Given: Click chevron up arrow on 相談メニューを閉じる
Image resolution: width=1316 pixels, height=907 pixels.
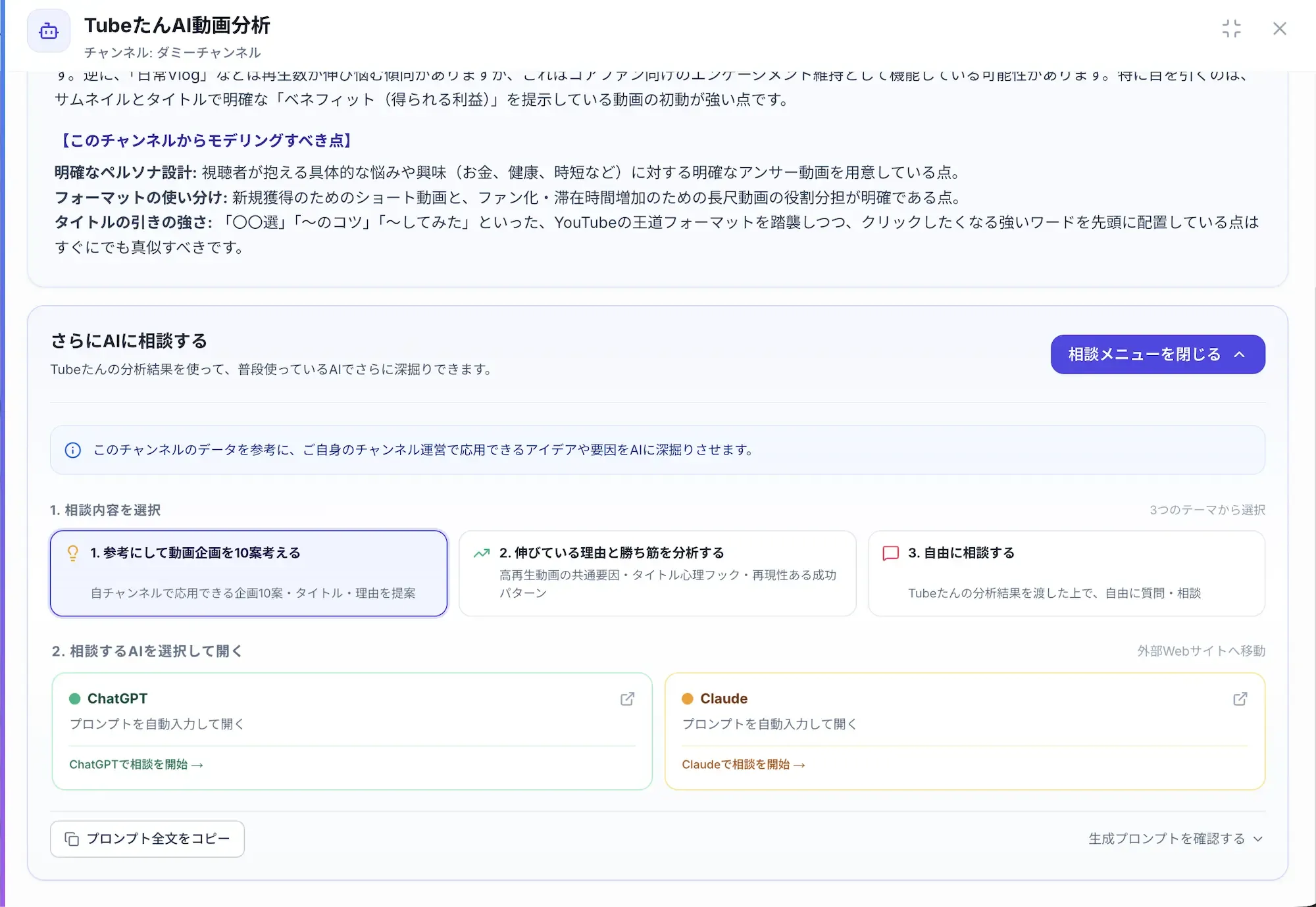Looking at the screenshot, I should point(1240,355).
